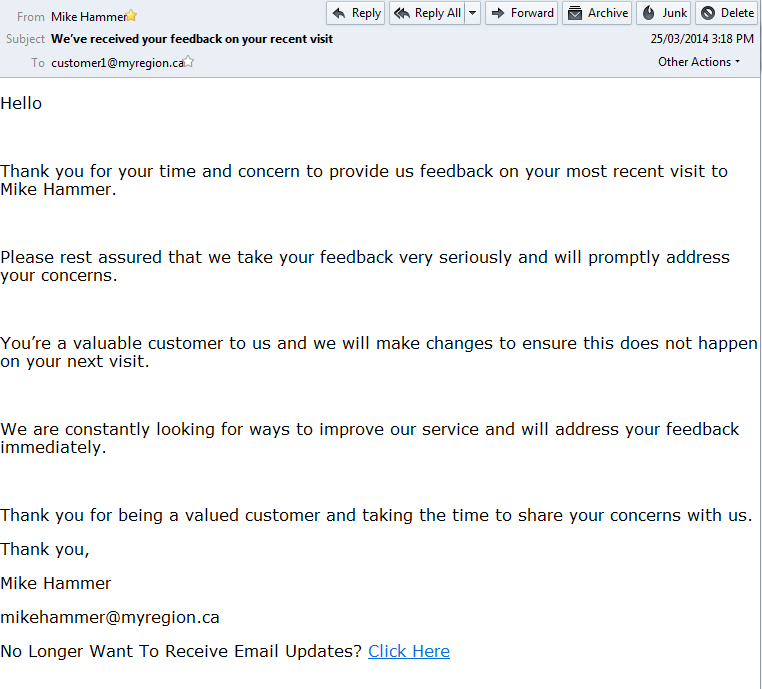Forward this email message
762x689 pixels.
[x=521, y=13]
